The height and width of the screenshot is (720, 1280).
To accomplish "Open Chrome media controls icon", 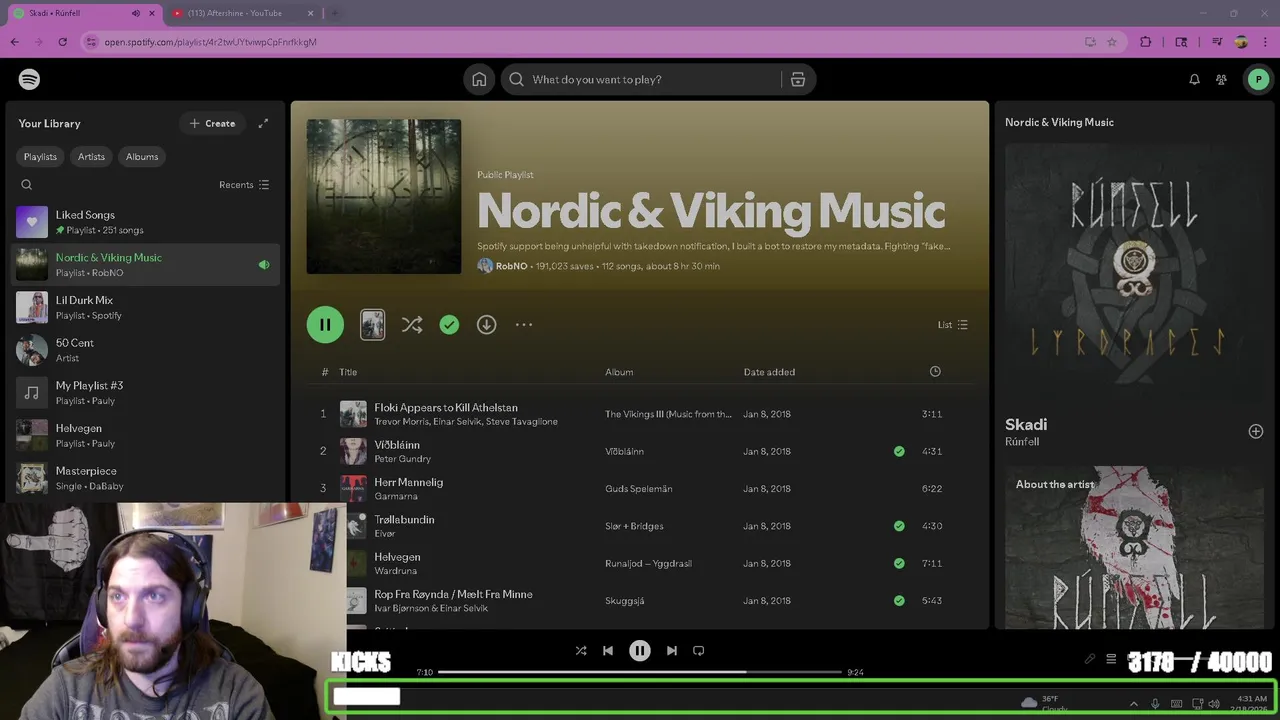I will click(x=1217, y=42).
